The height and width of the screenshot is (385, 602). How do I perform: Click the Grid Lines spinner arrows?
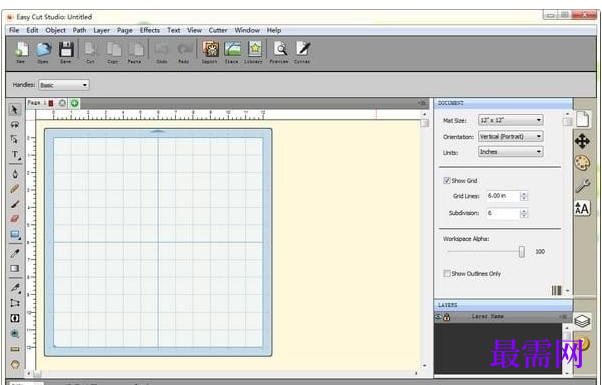click(524, 196)
